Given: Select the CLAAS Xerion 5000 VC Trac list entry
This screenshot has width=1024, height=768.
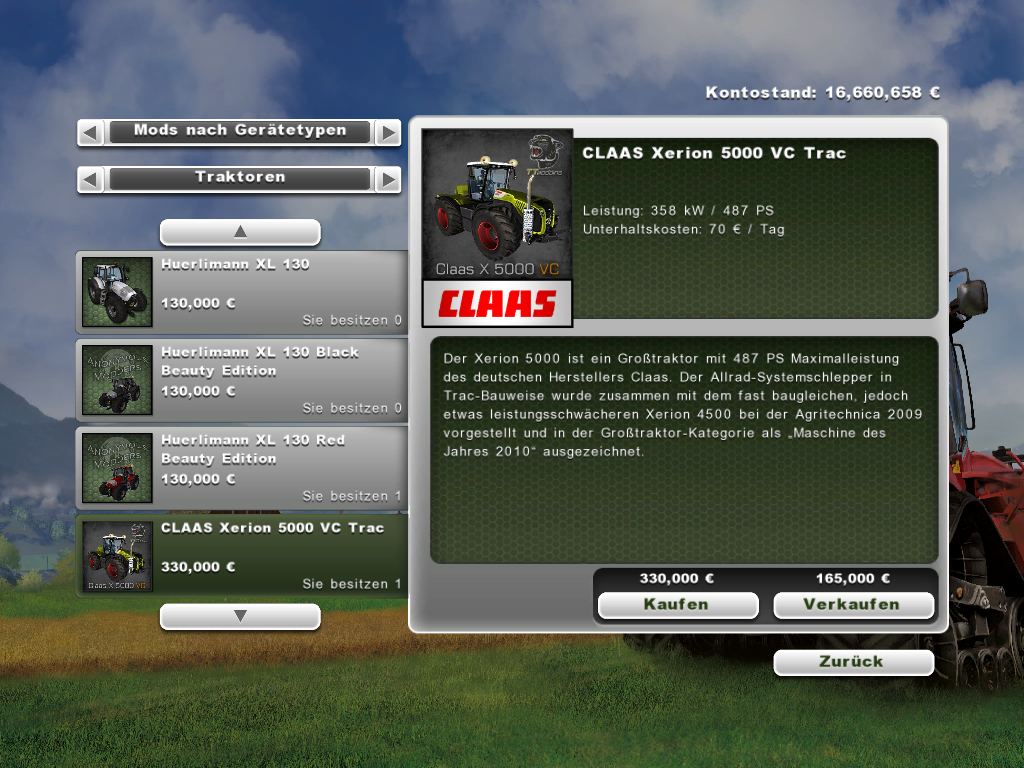Looking at the screenshot, I should pyautogui.click(x=242, y=556).
